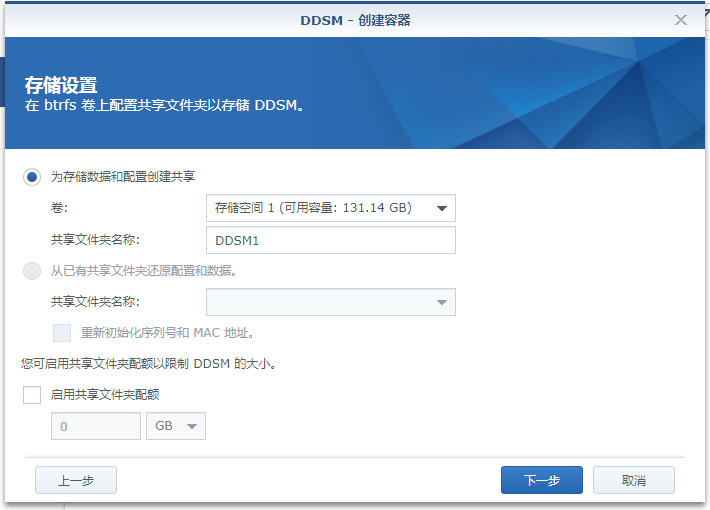
Task: Click the DDSM - 创建容器 title bar
Action: point(355,20)
